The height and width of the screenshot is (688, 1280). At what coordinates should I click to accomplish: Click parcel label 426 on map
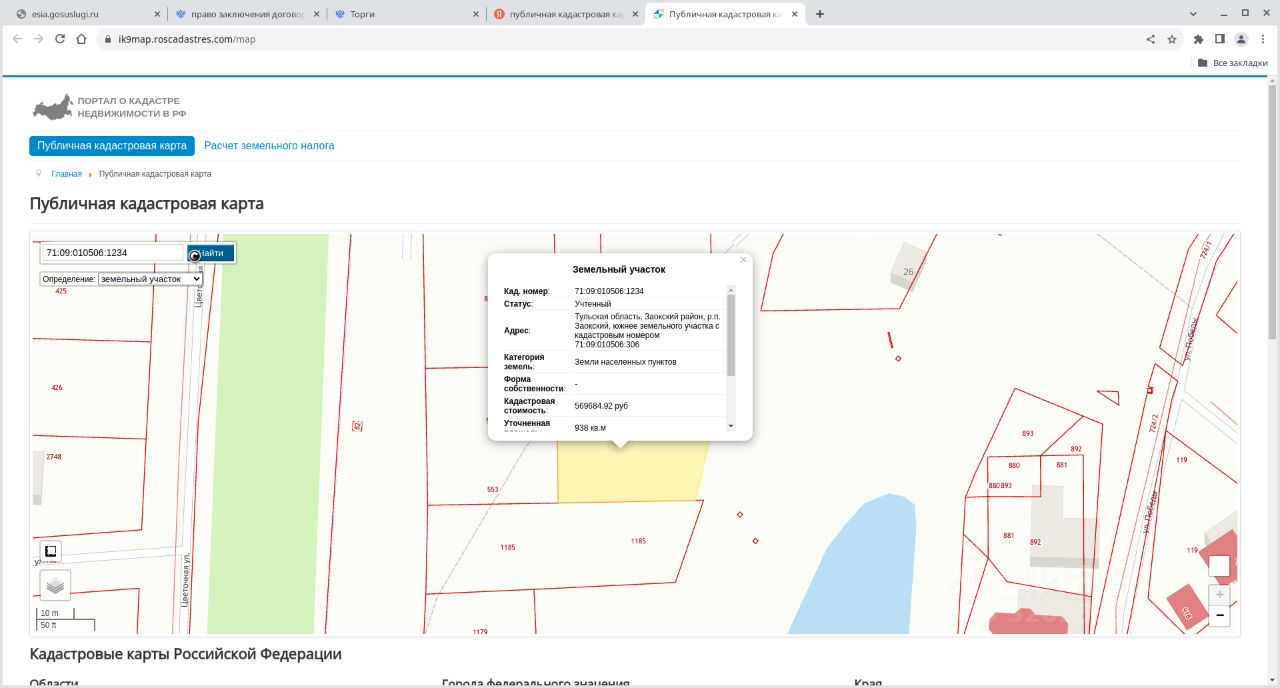56,388
